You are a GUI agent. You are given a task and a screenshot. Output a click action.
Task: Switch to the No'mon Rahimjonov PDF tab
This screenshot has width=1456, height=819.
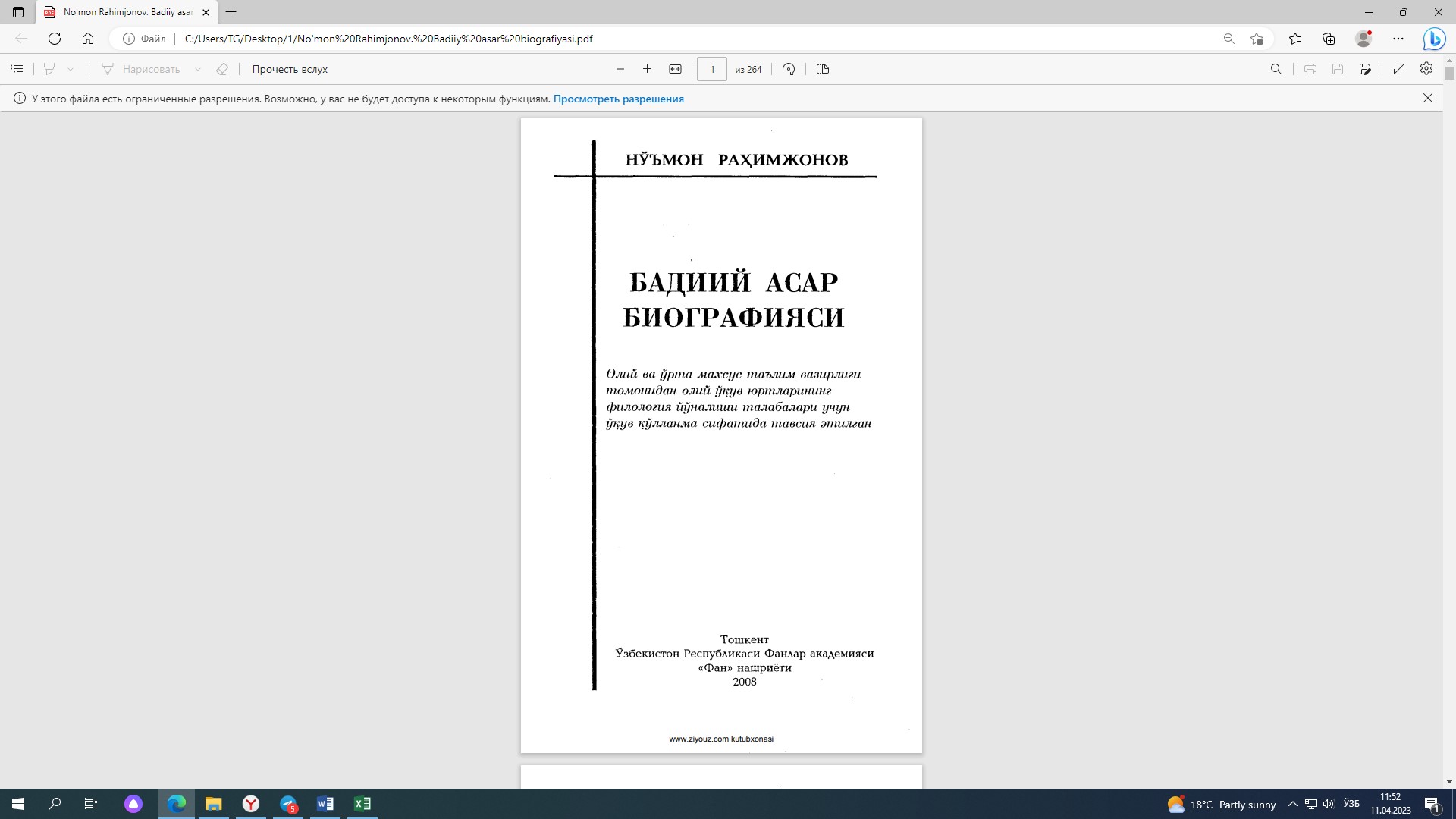(121, 12)
